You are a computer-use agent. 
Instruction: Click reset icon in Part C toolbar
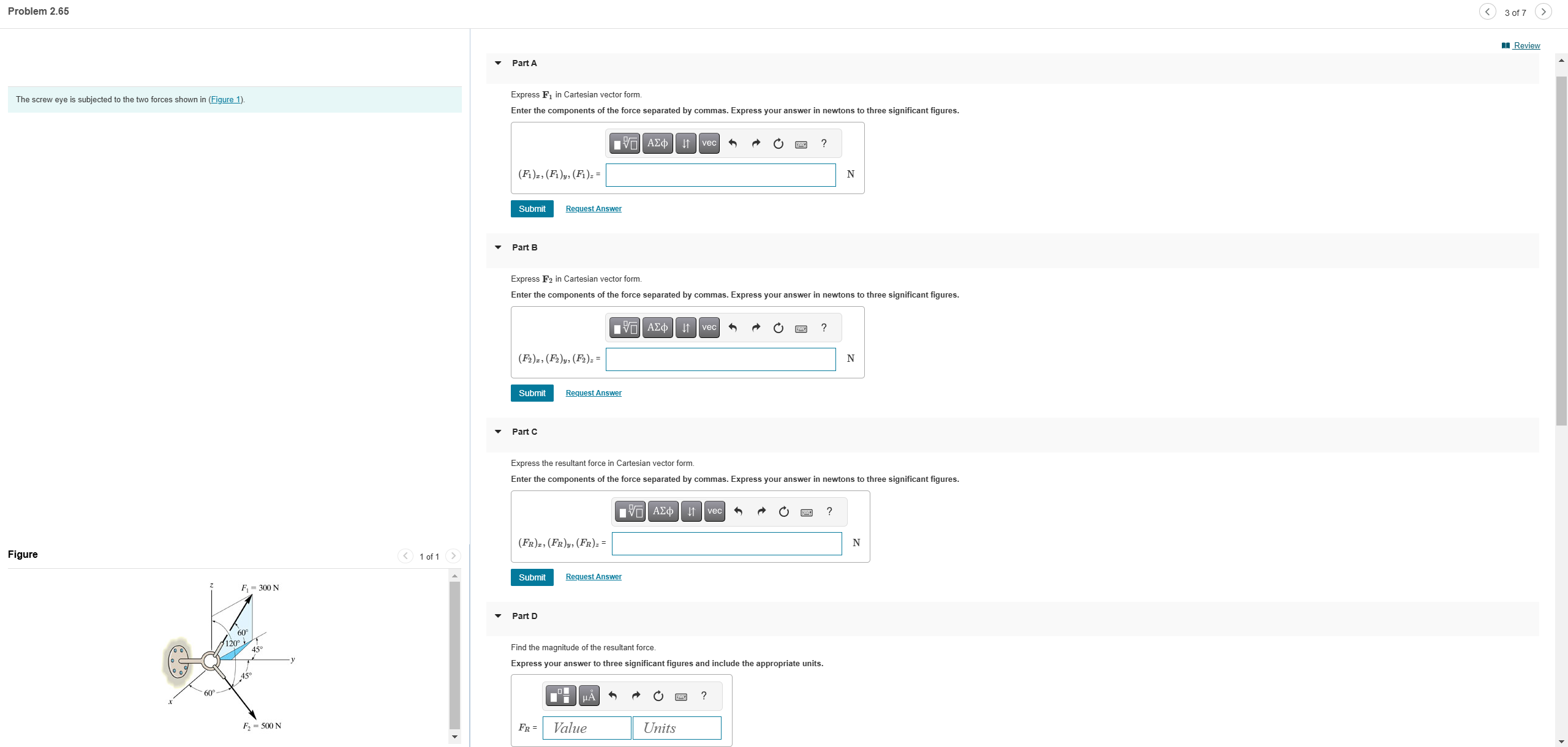click(x=783, y=512)
